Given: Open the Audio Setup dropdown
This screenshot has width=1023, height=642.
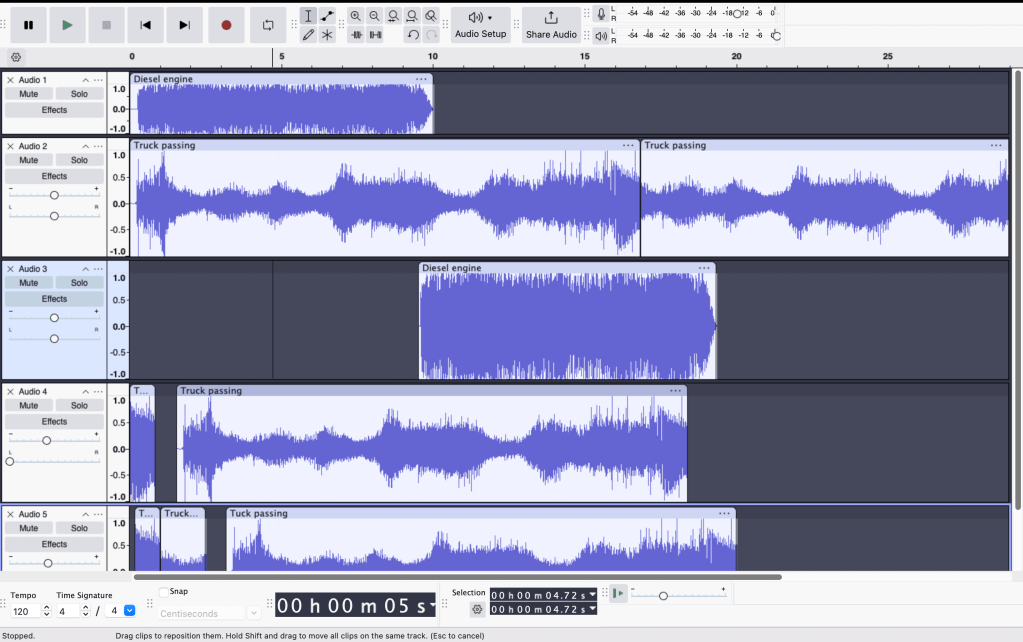Looking at the screenshot, I should 480,25.
